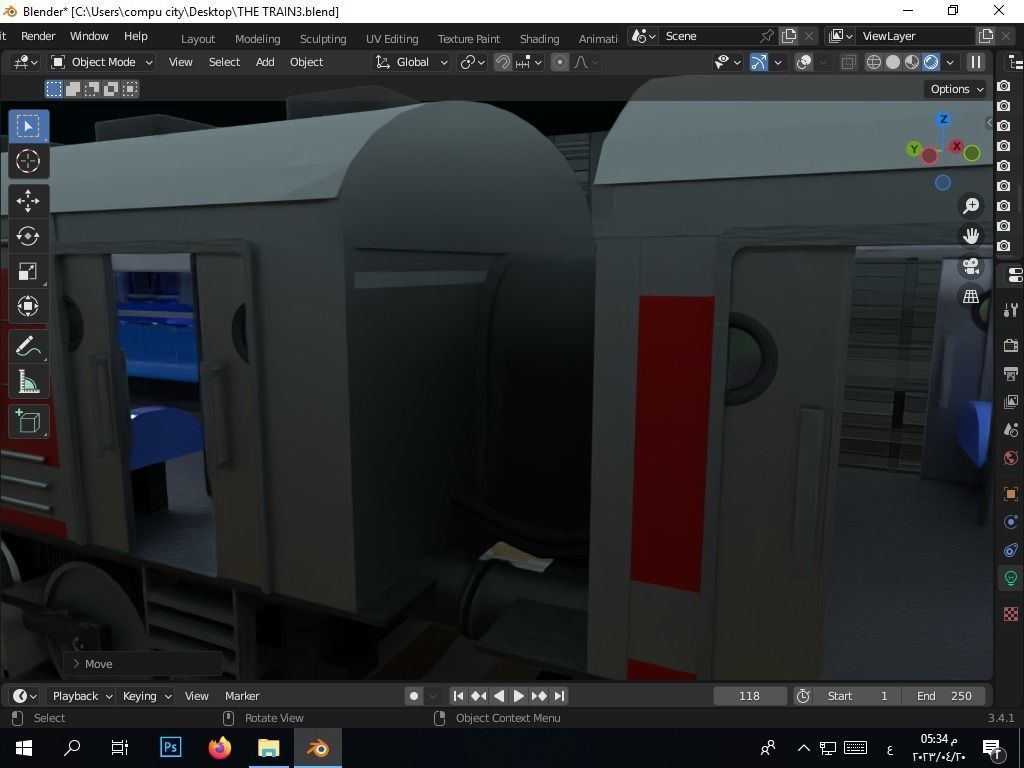Open Tool properties tab (wrench icon)
1024x768 pixels.
pyautogui.click(x=1011, y=310)
